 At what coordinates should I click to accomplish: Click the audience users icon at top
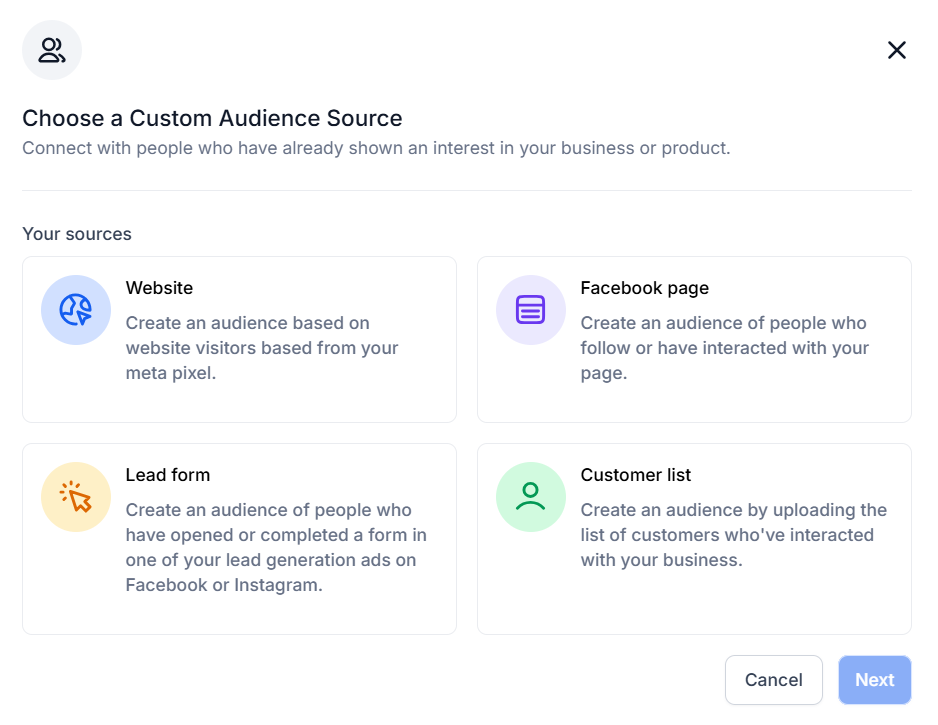click(x=51, y=50)
